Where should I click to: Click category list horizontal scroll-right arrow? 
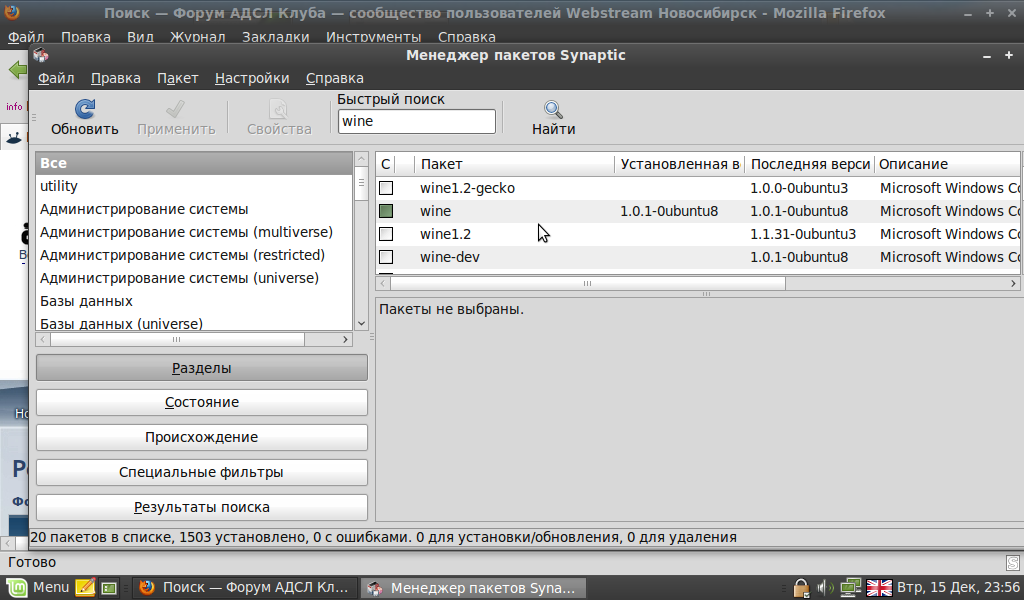[x=345, y=339]
